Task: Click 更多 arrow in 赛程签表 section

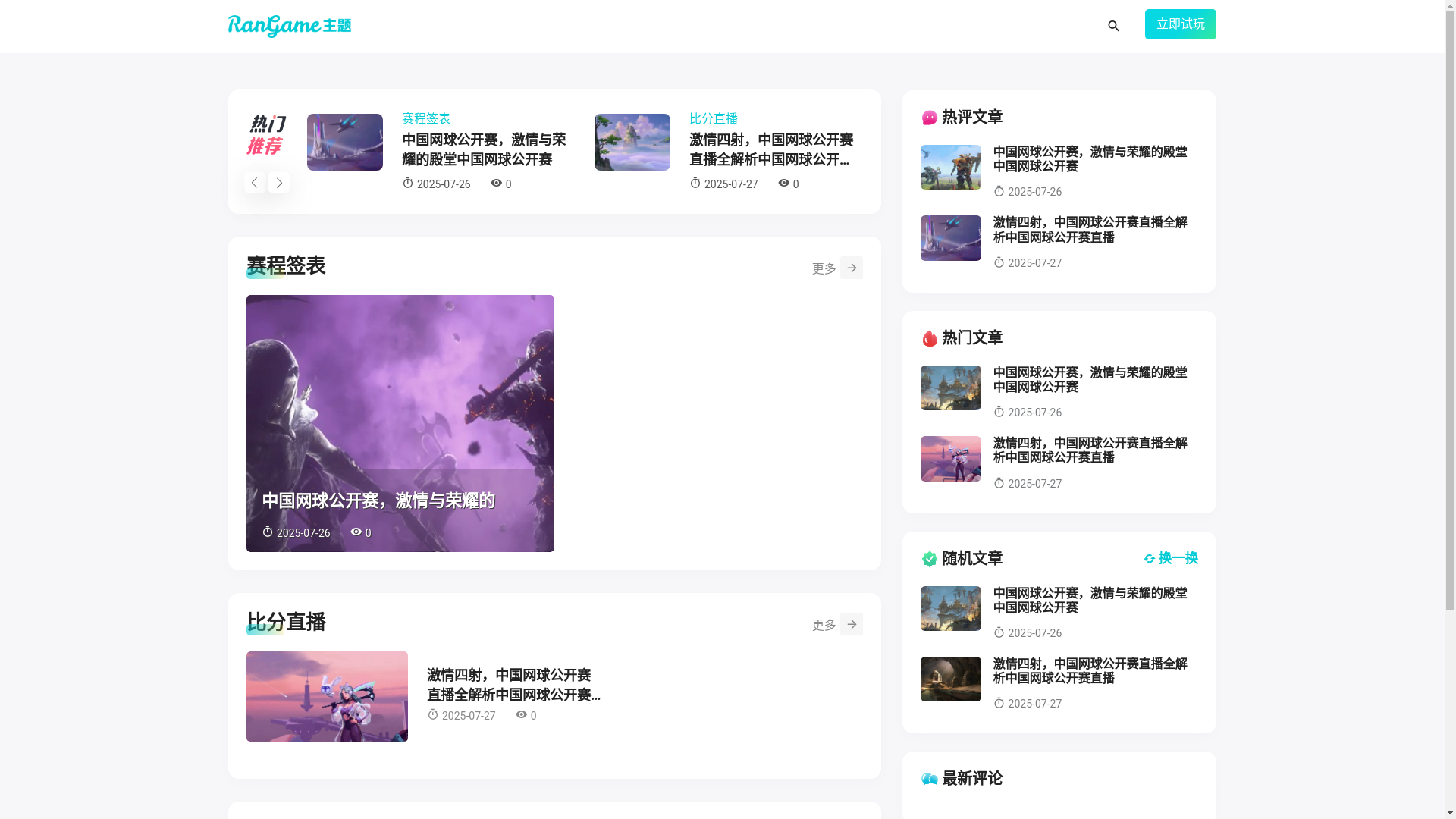Action: click(x=851, y=268)
